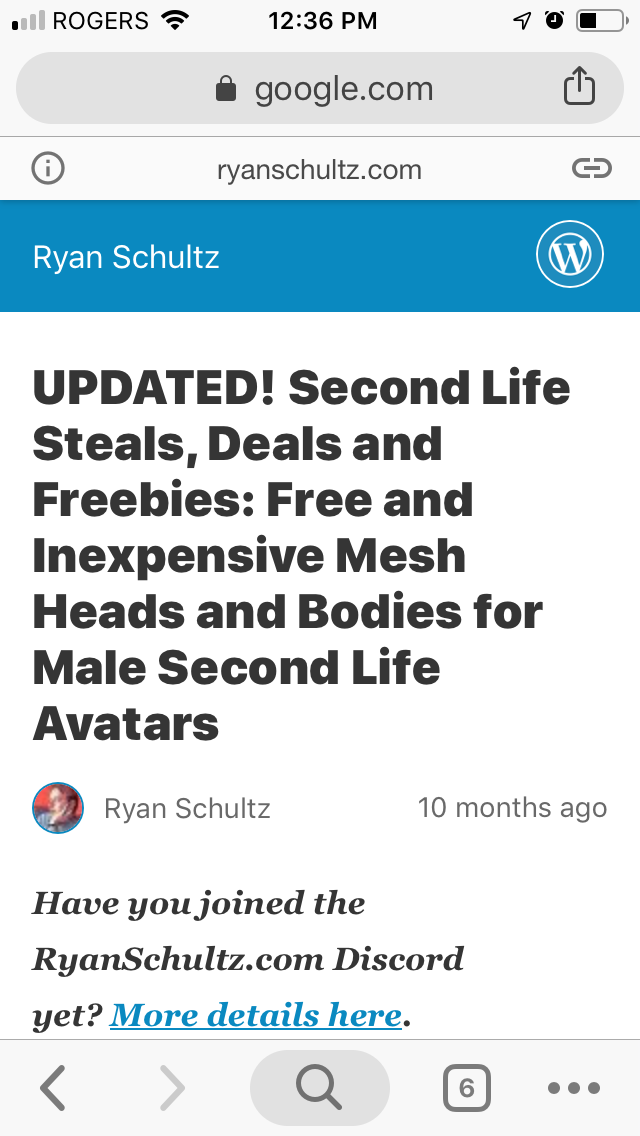Screen dimensions: 640x1136
Task: Tap the forward navigation arrow
Action: coord(172,1088)
